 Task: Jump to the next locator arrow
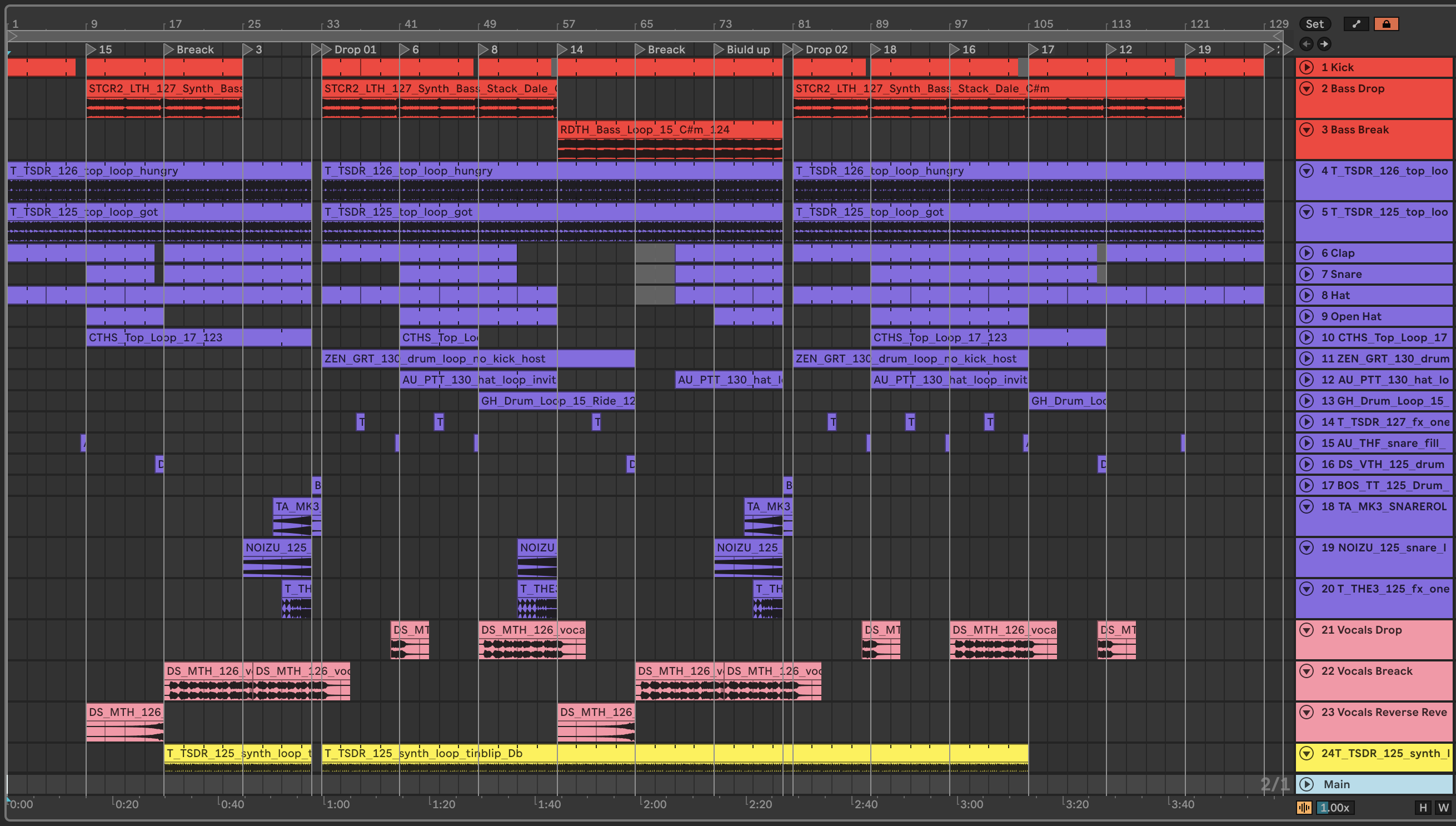pyautogui.click(x=1324, y=44)
